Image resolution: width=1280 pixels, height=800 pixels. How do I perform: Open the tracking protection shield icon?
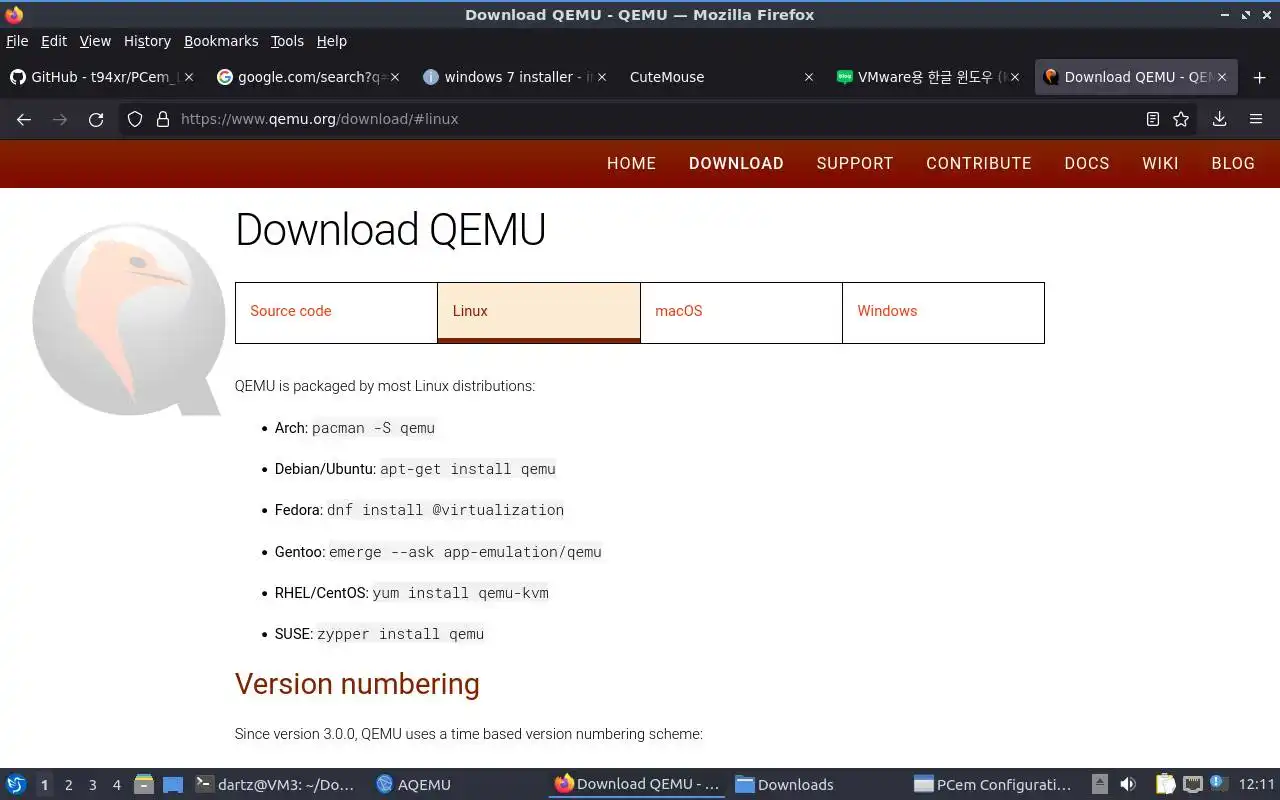pyautogui.click(x=135, y=119)
